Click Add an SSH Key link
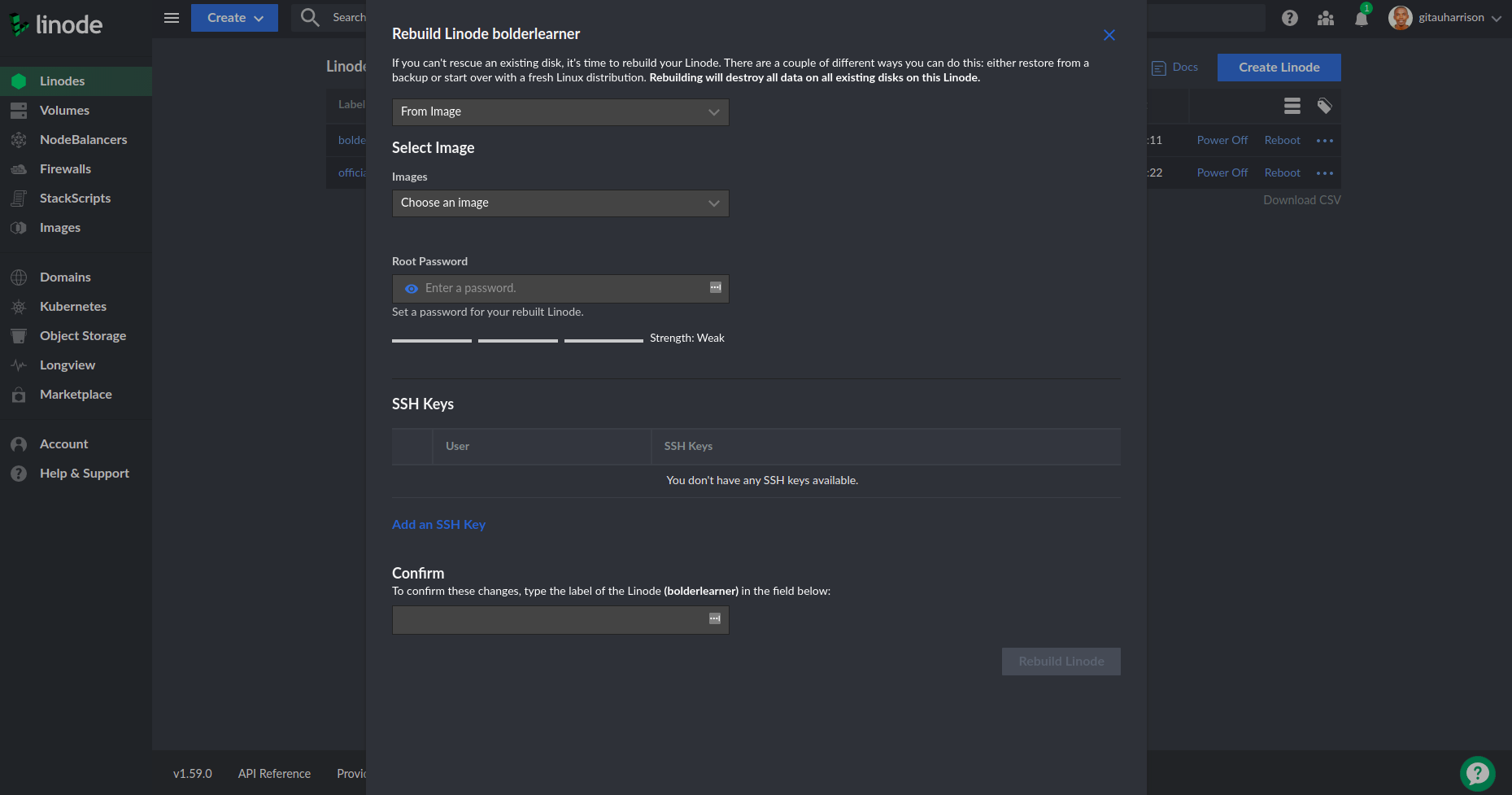Screen dimensions: 1512x795 point(438,525)
